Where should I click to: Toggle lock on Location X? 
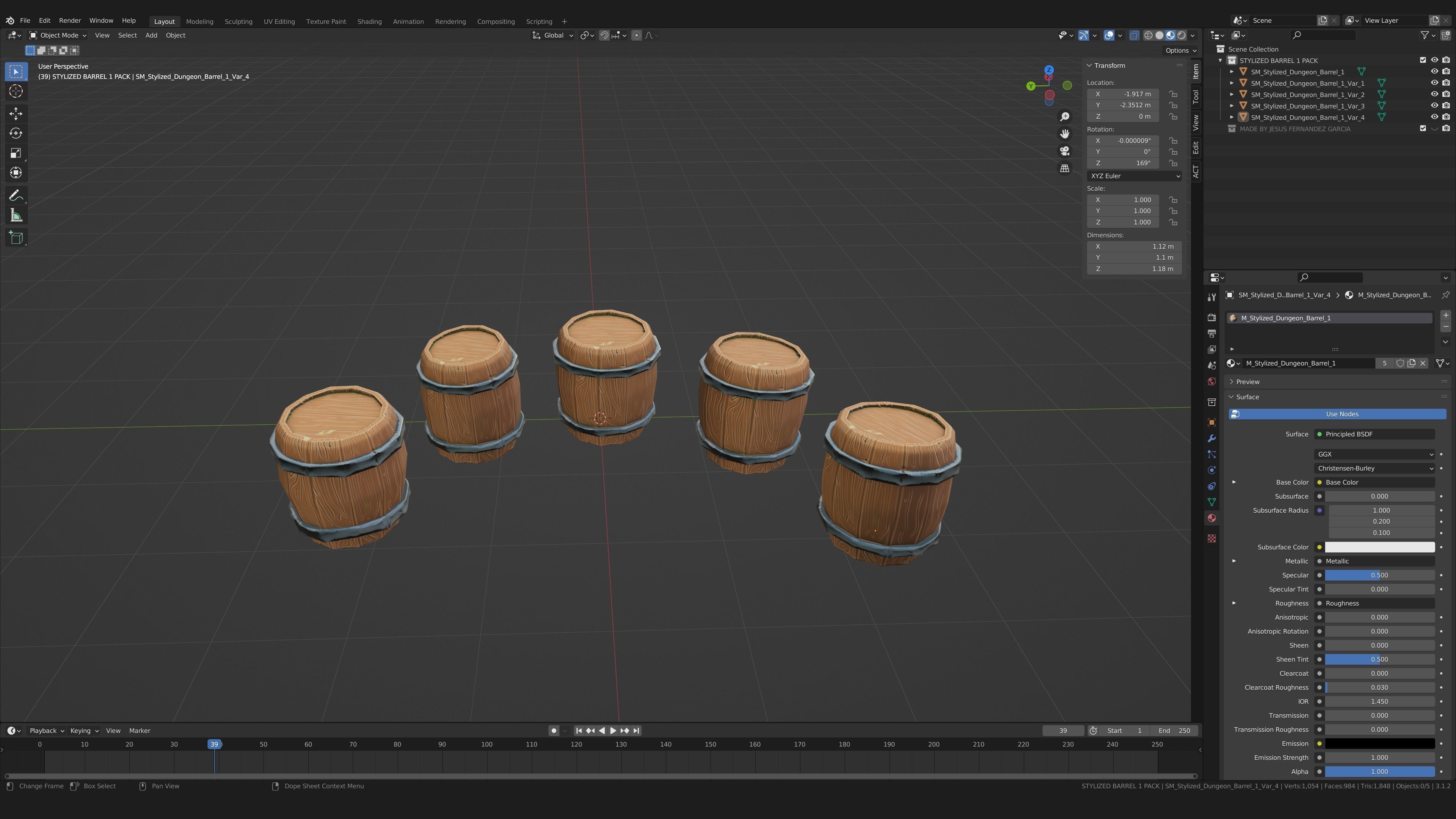[1174, 94]
